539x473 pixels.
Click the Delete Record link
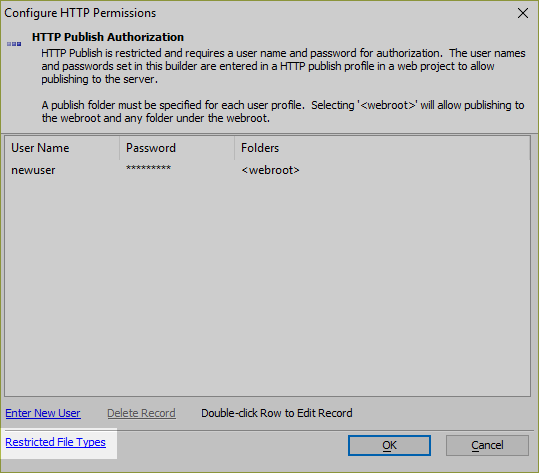141,413
